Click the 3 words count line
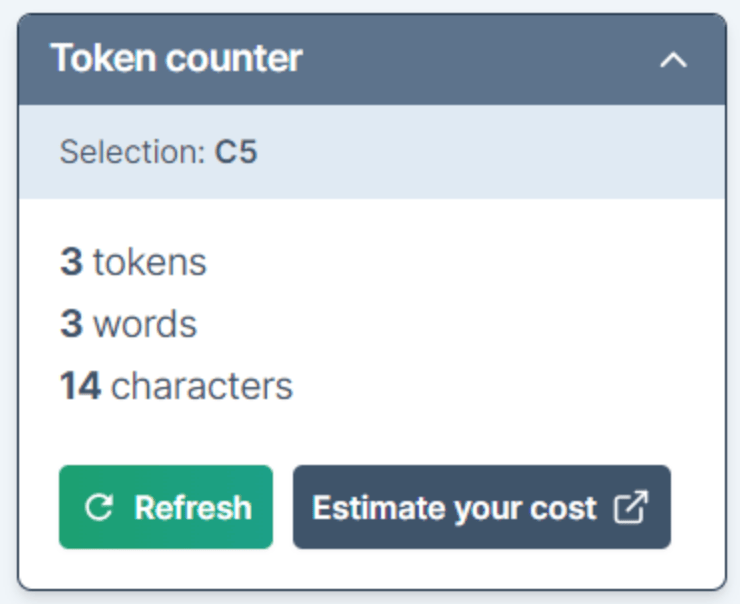This screenshot has height=604, width=740. (x=128, y=324)
